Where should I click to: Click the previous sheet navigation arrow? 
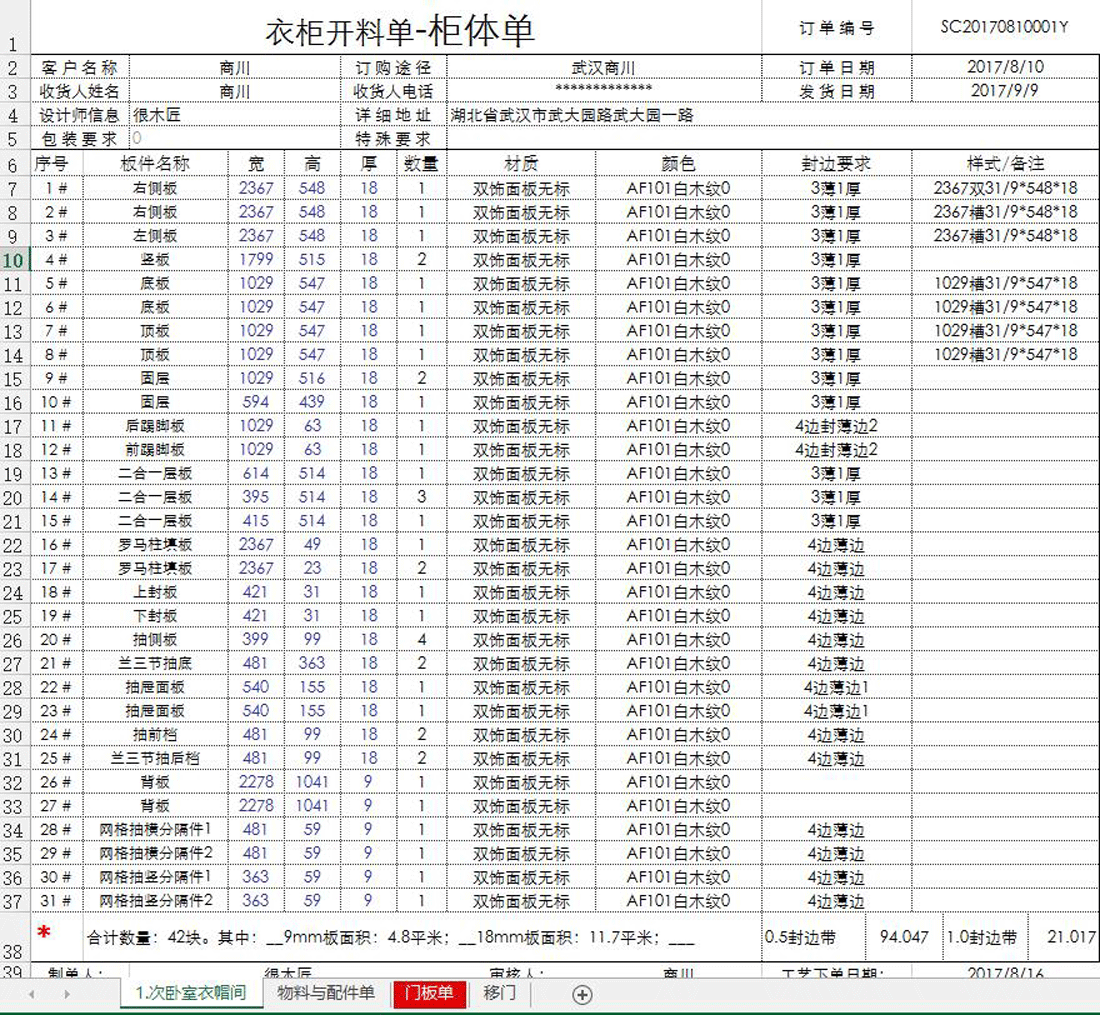coord(32,994)
